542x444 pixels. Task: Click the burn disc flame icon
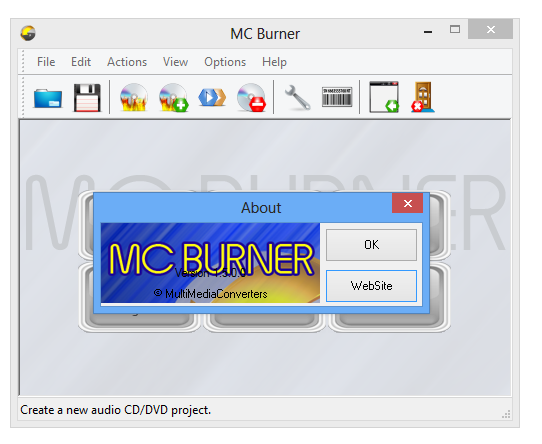[134, 98]
